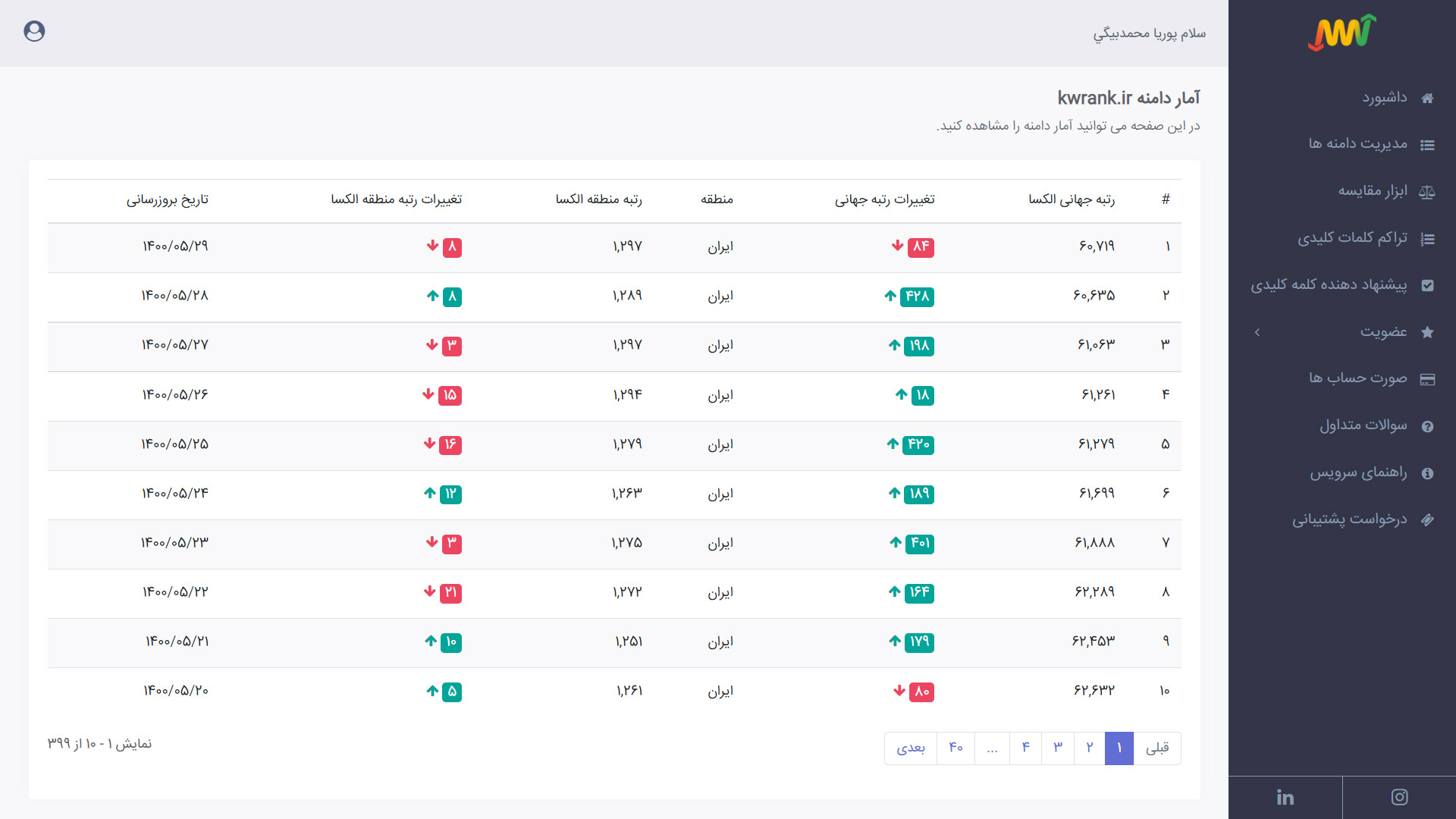Click the comparison tool scales icon
This screenshot has height=819, width=1456.
(x=1427, y=192)
